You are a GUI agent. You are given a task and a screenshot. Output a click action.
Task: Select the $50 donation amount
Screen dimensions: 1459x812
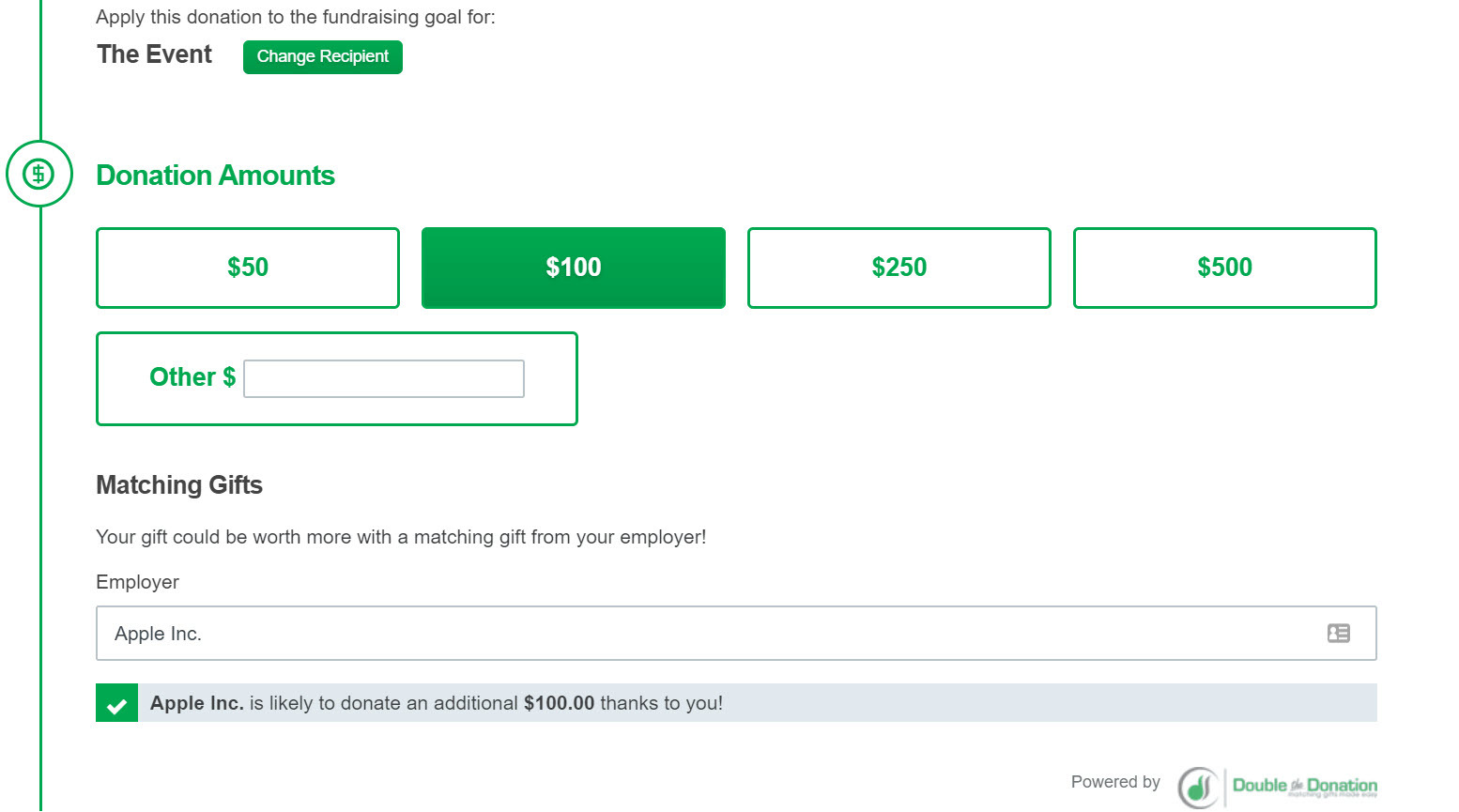pyautogui.click(x=248, y=268)
